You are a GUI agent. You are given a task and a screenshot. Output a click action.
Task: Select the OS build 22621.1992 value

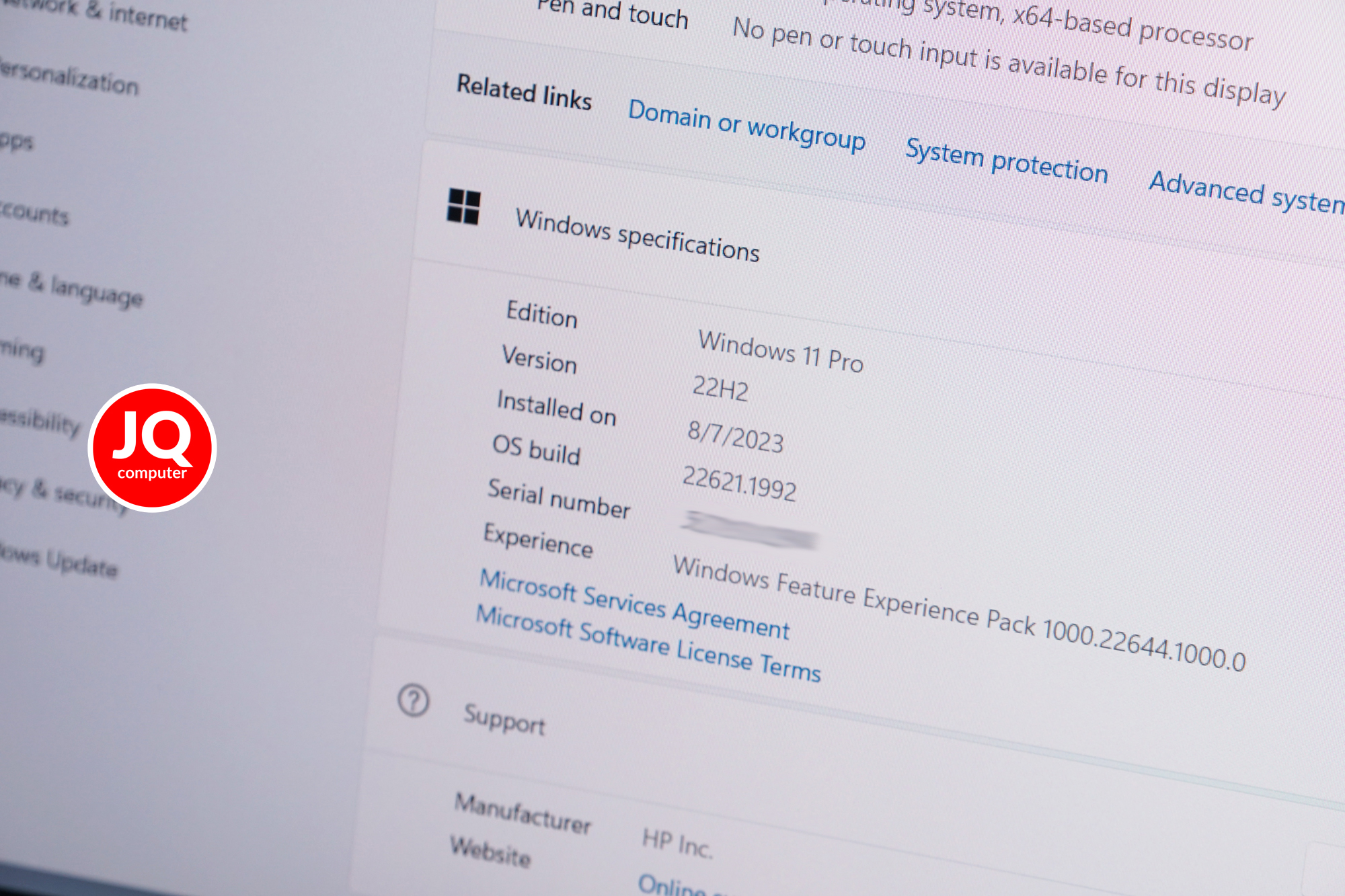740,483
